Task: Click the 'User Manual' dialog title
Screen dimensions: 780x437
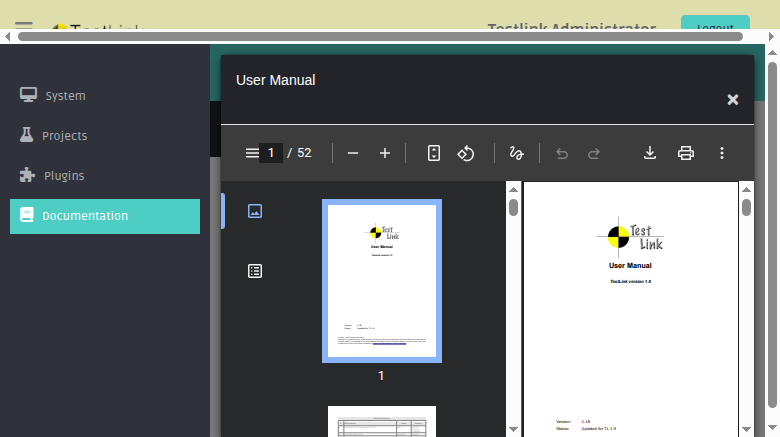Action: [276, 80]
